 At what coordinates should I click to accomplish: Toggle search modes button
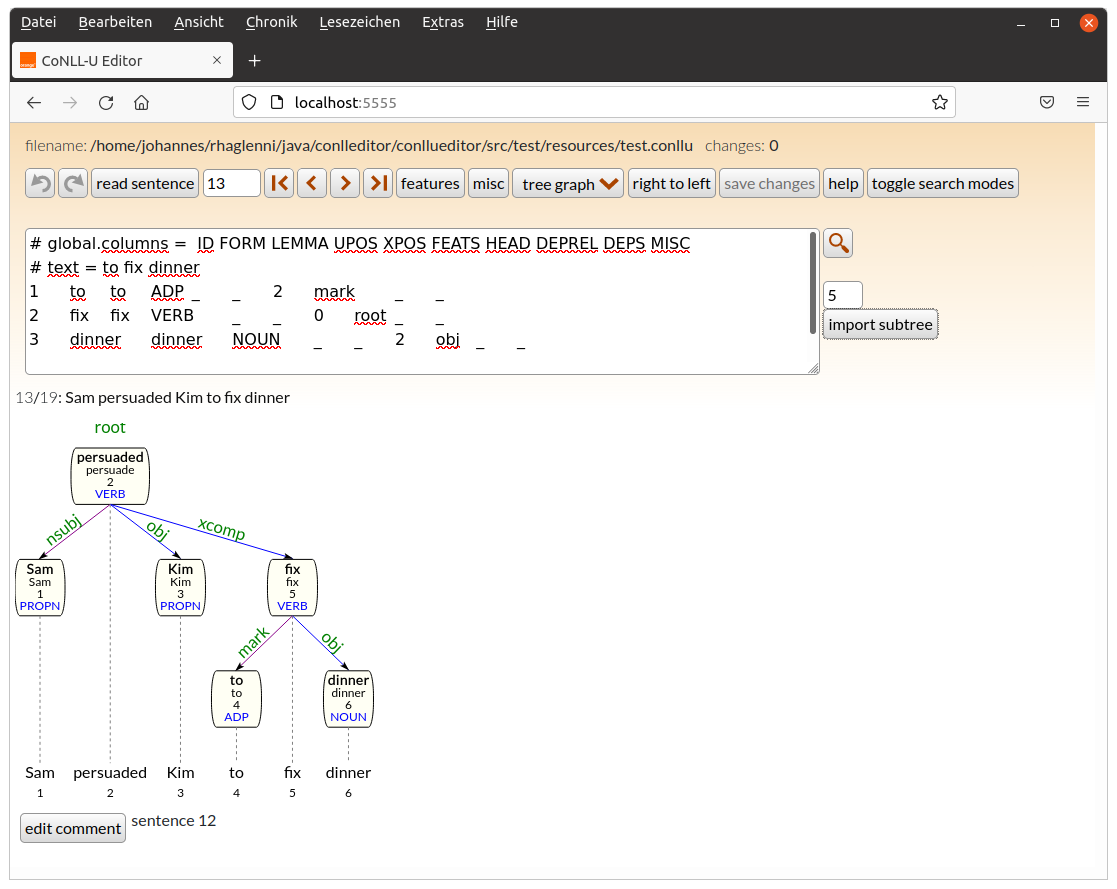tap(942, 184)
